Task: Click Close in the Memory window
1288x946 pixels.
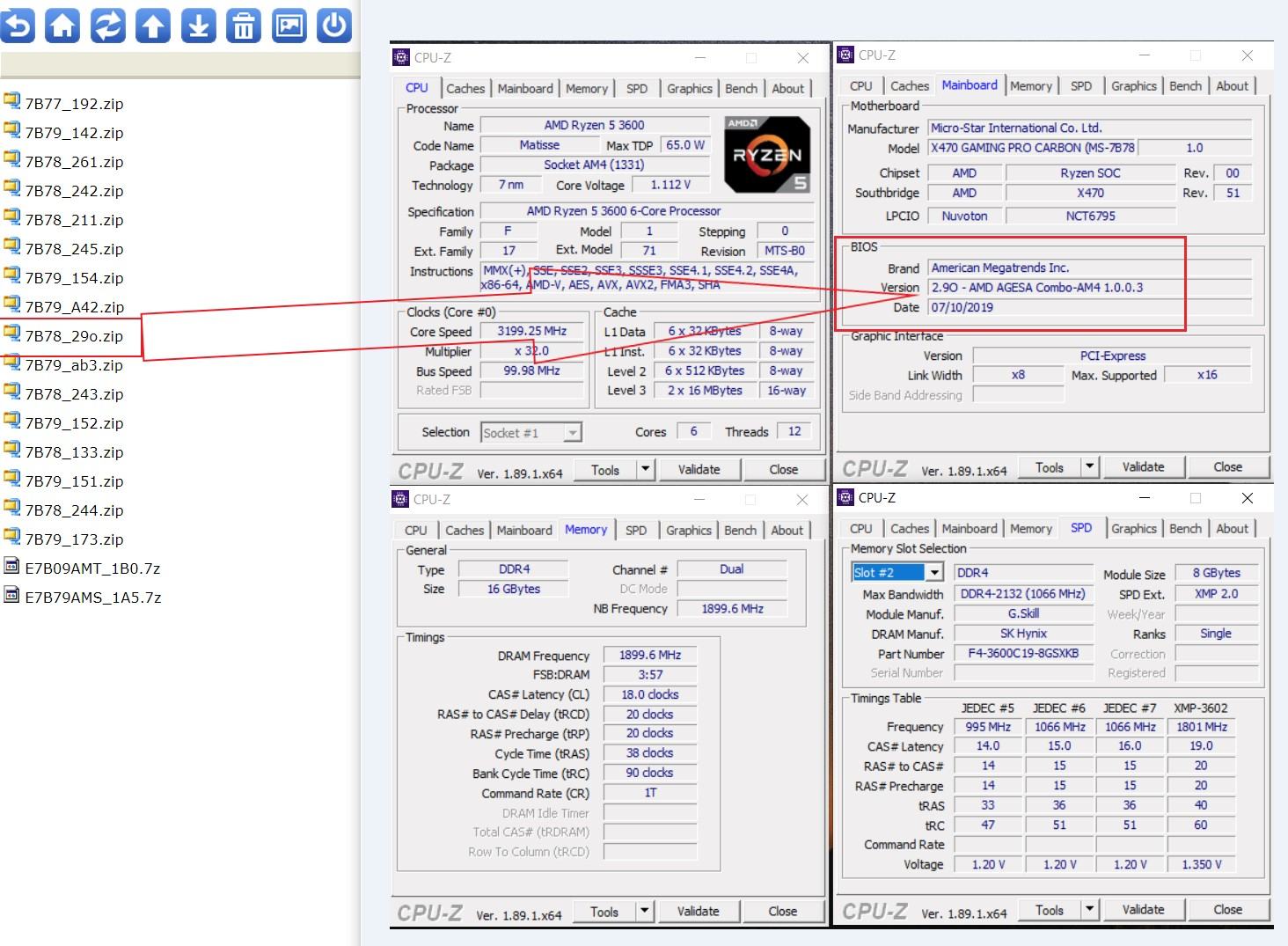Action: click(782, 912)
